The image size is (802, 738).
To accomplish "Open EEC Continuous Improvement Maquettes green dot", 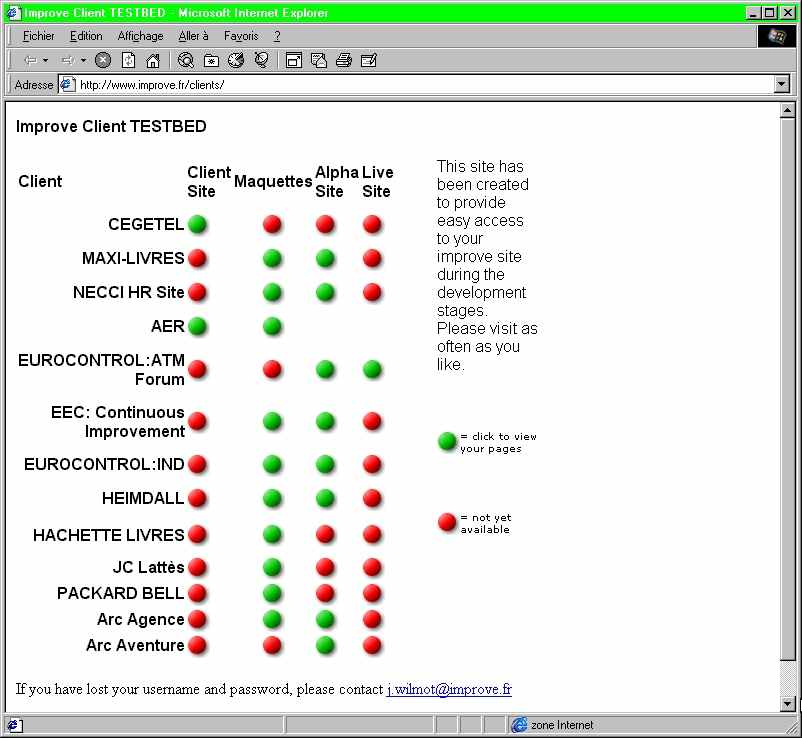I will point(272,421).
